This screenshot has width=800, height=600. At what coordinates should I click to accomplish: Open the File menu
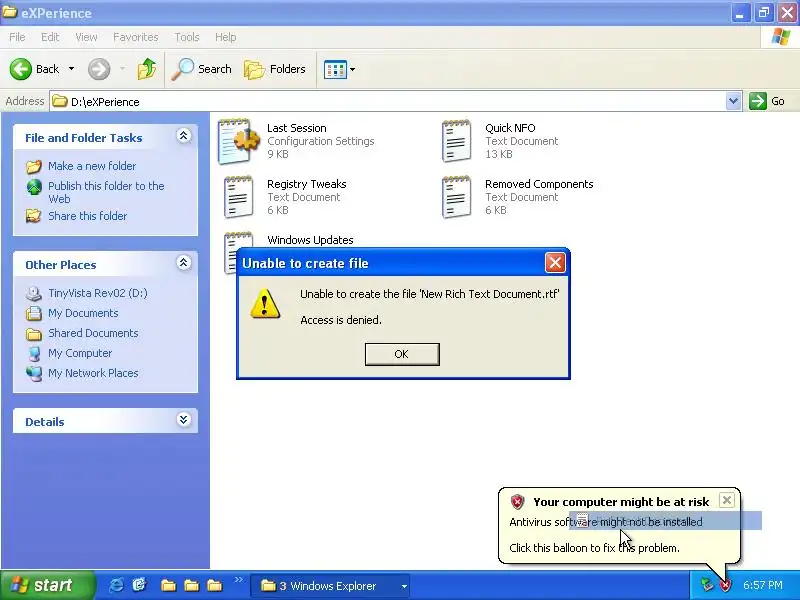(17, 37)
